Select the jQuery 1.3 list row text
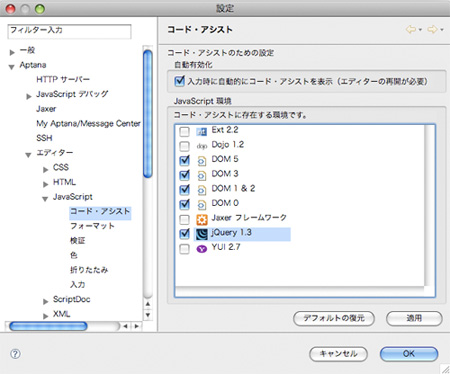The height and width of the screenshot is (374, 450). click(231, 232)
